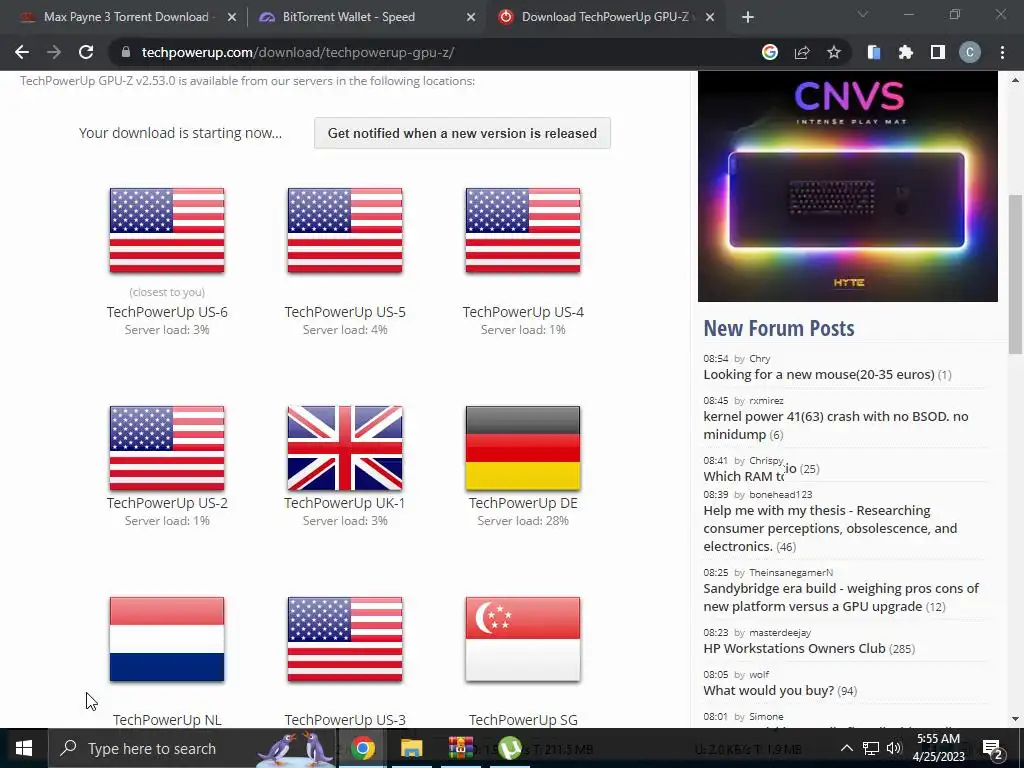
Task: Open the profile avatar C
Action: (970, 52)
